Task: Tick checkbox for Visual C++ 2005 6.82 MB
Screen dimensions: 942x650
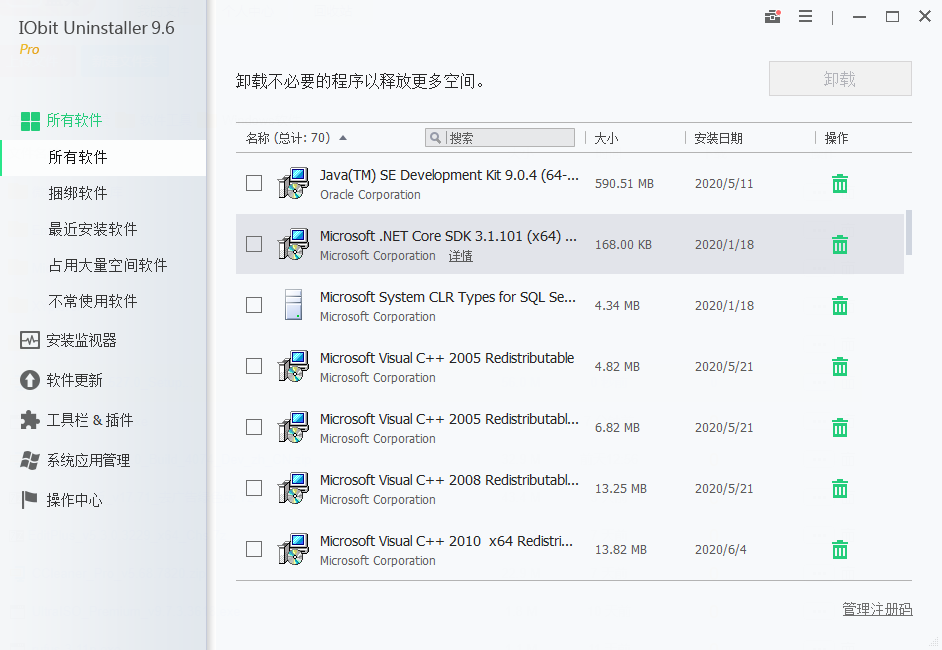Action: click(254, 427)
